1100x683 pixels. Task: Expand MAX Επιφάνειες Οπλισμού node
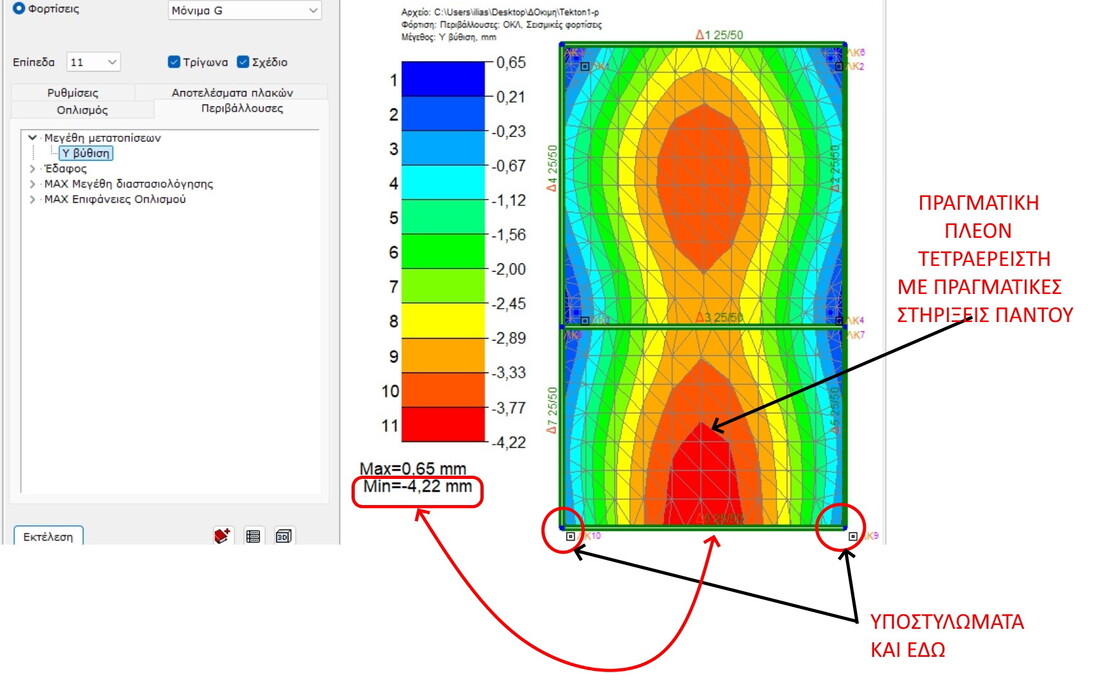32,199
